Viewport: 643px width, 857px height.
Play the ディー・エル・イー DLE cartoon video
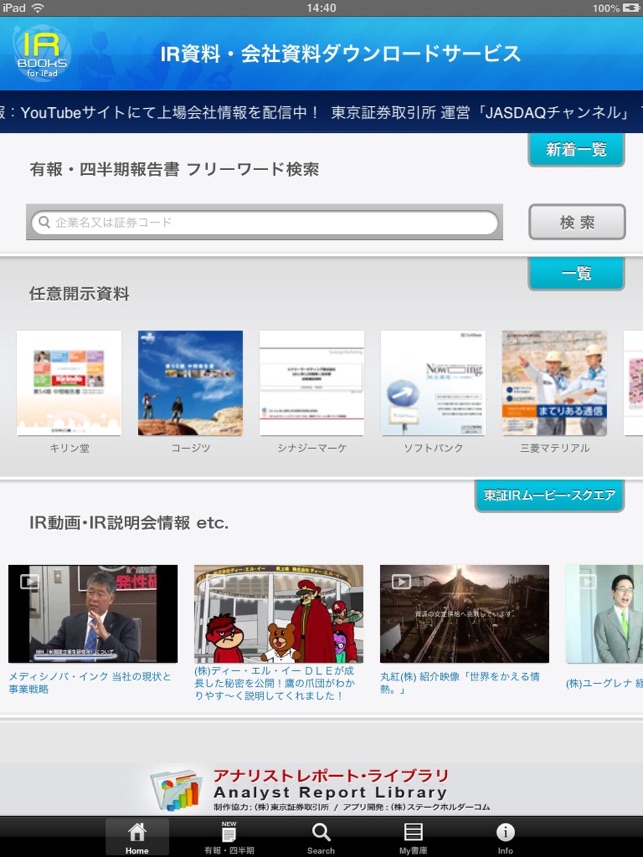(278, 614)
